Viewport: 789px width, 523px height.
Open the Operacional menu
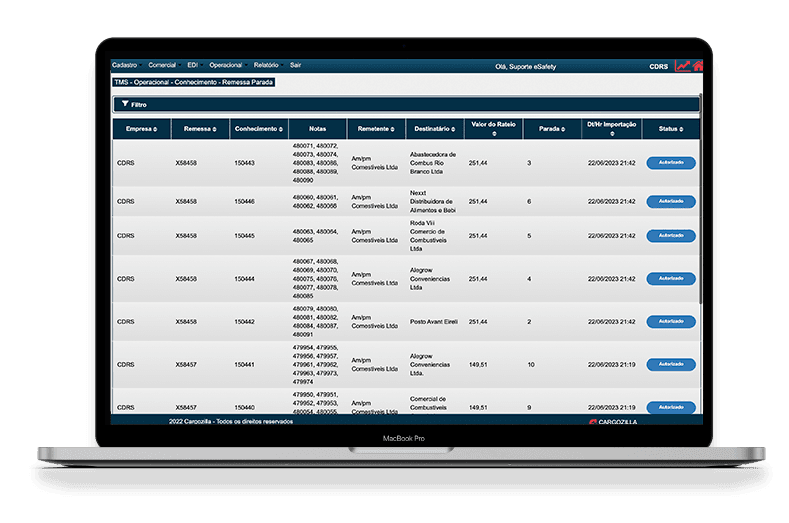point(226,65)
